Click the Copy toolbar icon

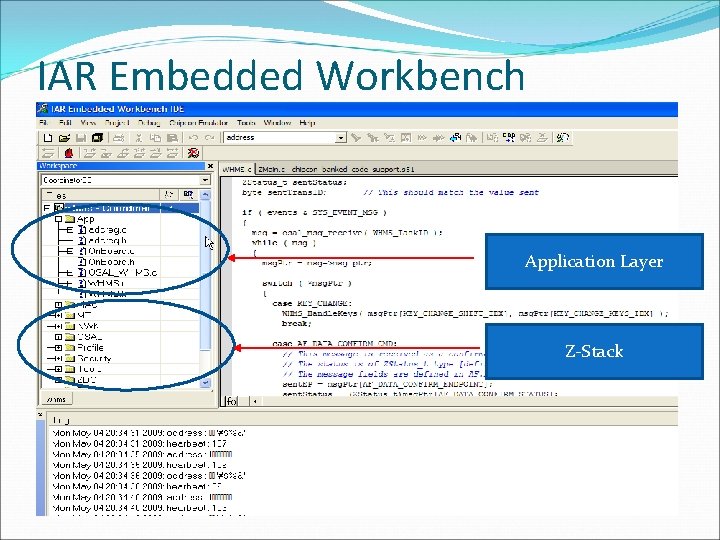click(156, 137)
